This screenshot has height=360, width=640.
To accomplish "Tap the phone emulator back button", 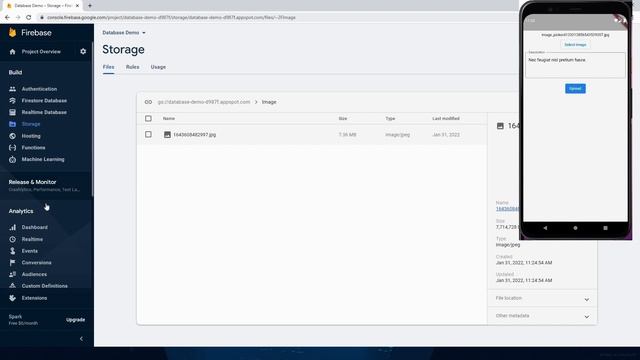I will point(545,228).
